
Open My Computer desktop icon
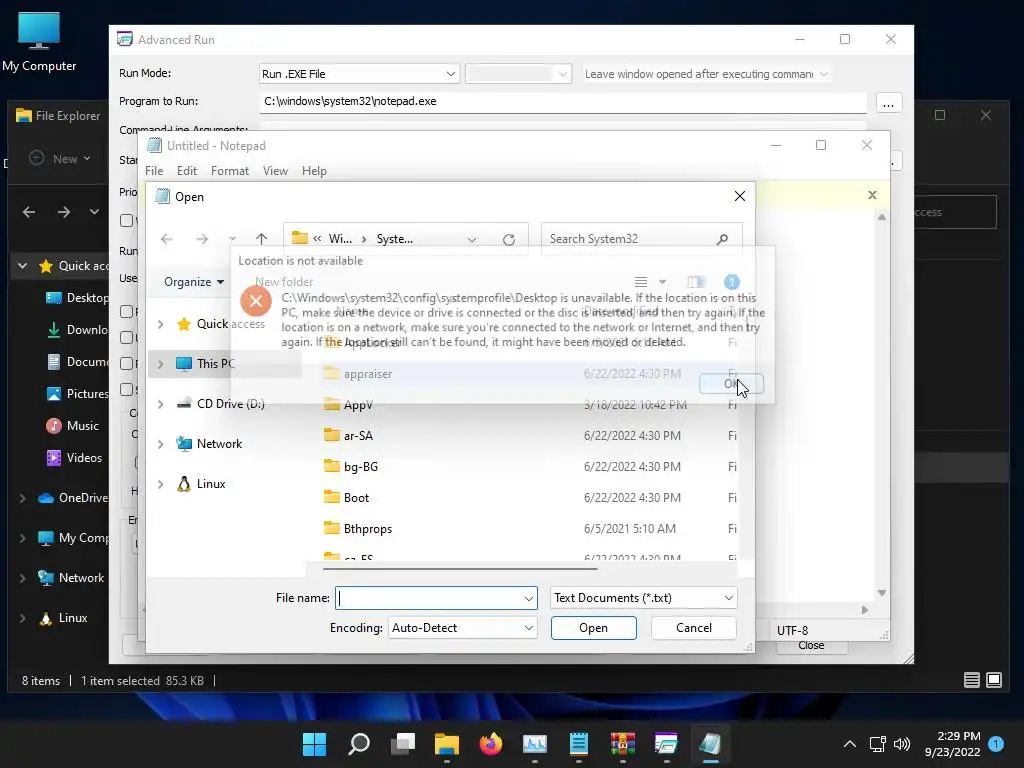(x=39, y=42)
